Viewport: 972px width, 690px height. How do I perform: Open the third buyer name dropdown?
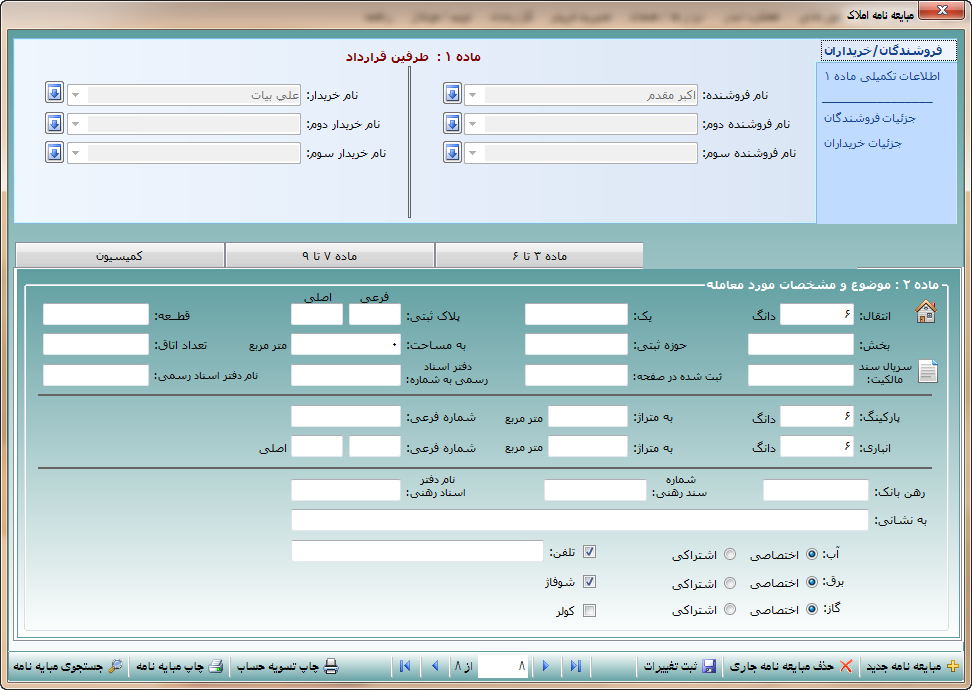(76, 154)
